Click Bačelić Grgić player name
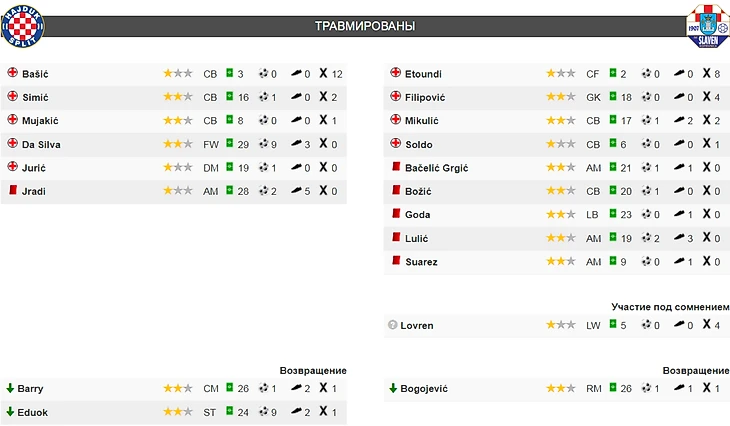This screenshot has height=426, width=730. [x=436, y=168]
